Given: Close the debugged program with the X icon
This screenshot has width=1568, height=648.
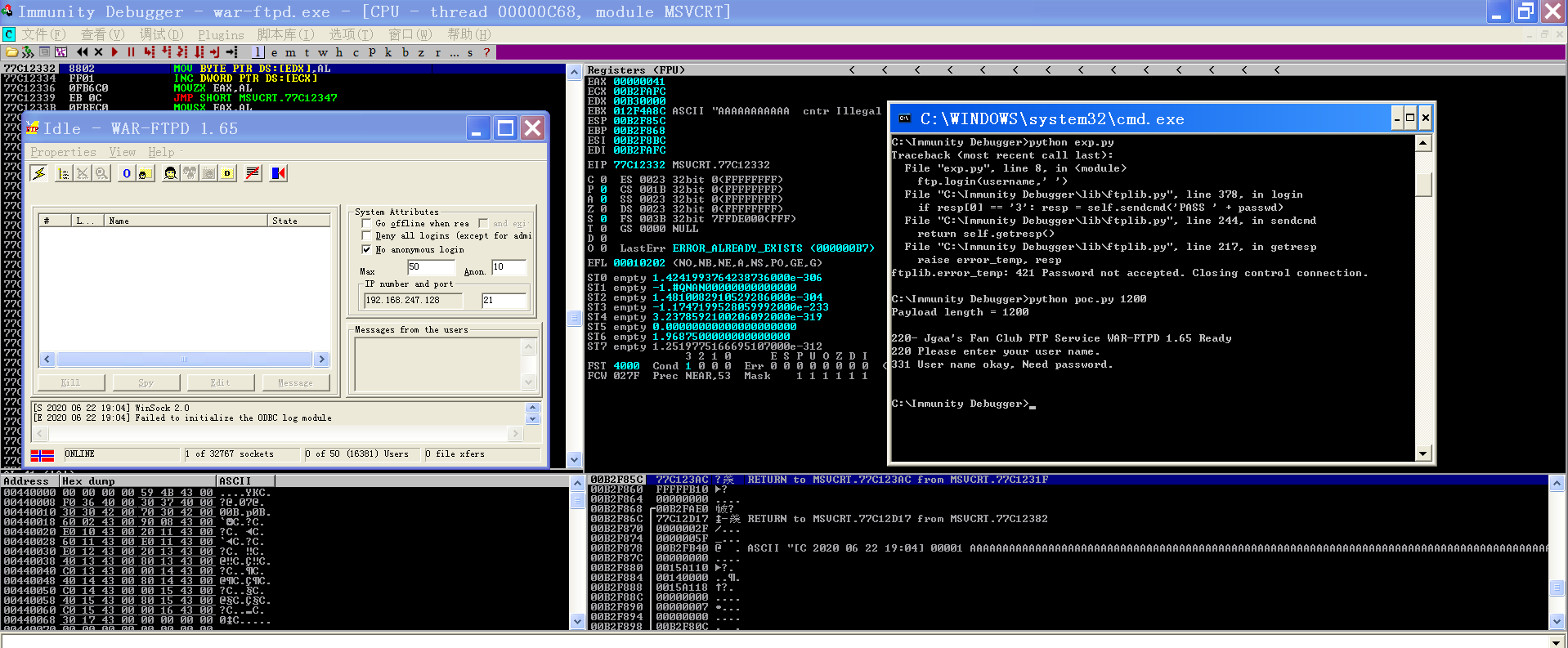Looking at the screenshot, I should click(98, 52).
